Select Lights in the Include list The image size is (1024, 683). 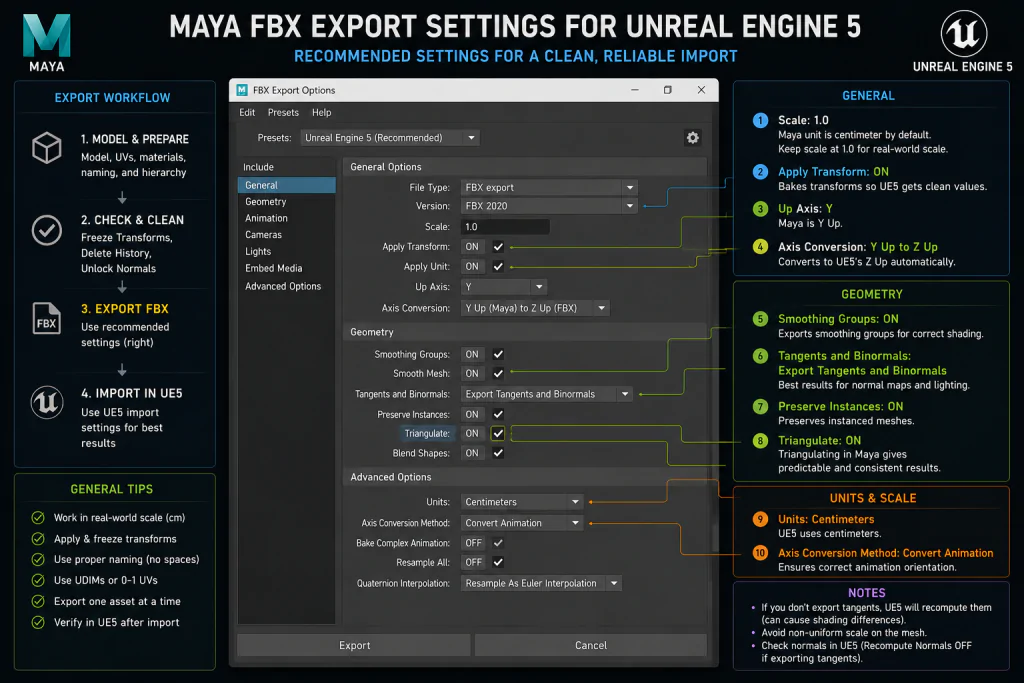click(x=287, y=251)
